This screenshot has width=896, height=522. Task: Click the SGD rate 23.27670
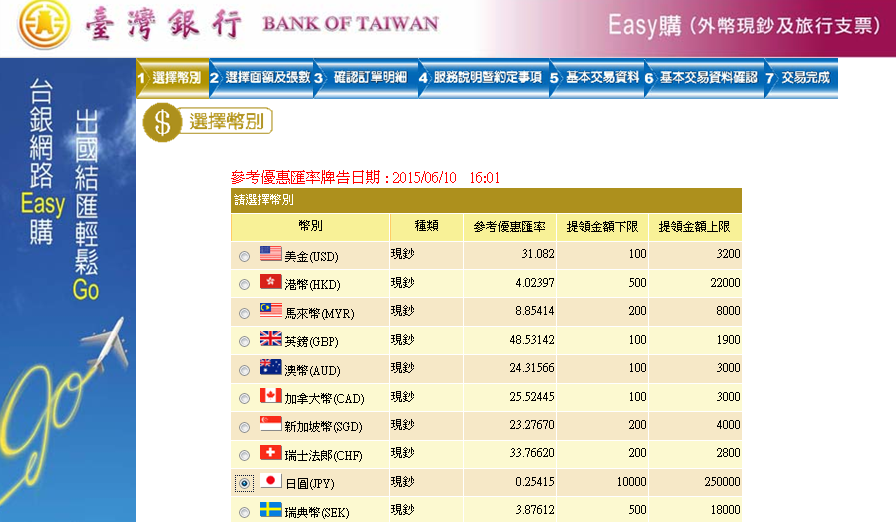532,425
